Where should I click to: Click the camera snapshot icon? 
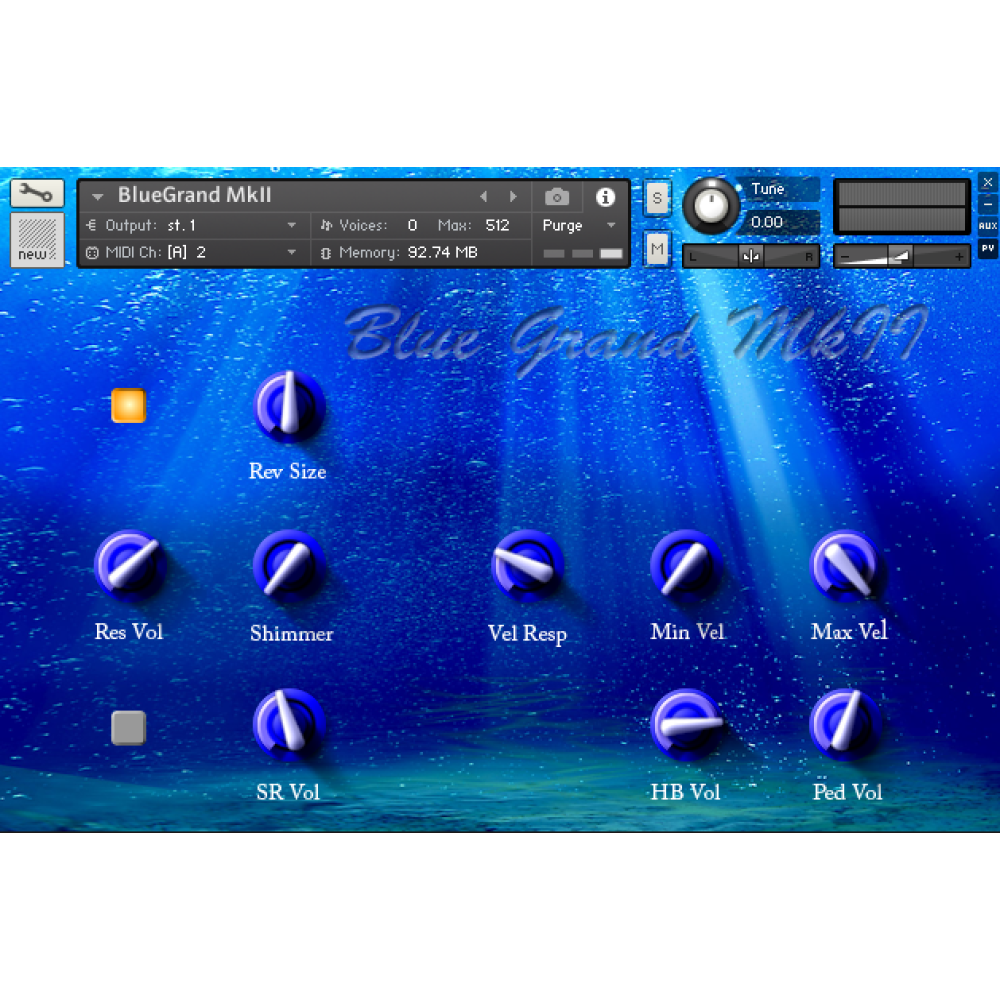click(x=557, y=197)
